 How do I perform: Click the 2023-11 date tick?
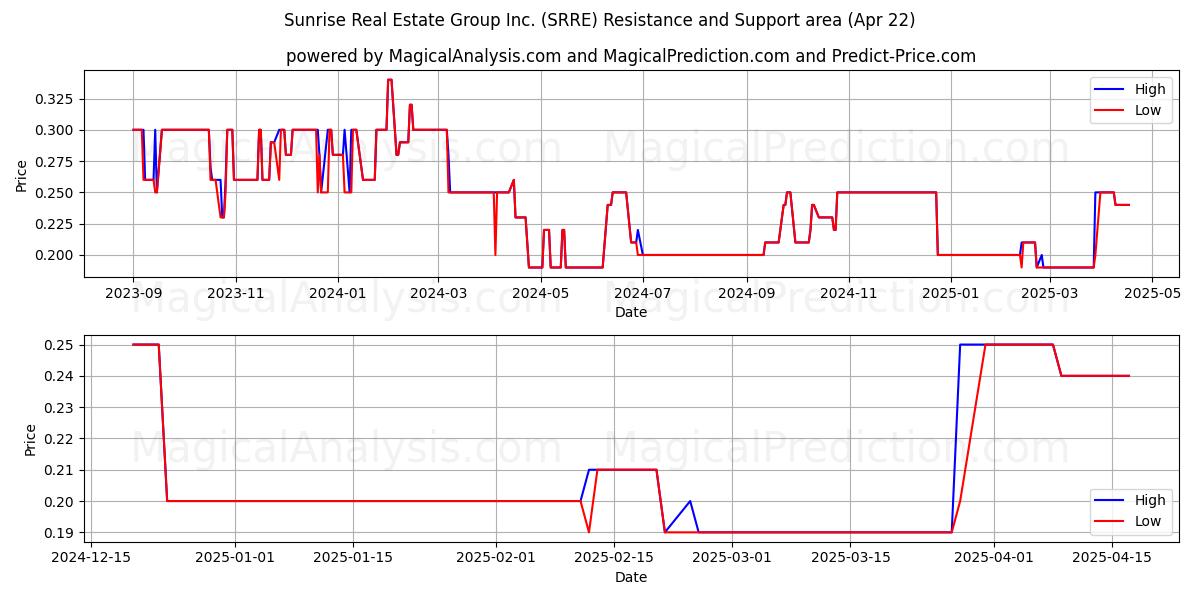click(235, 294)
